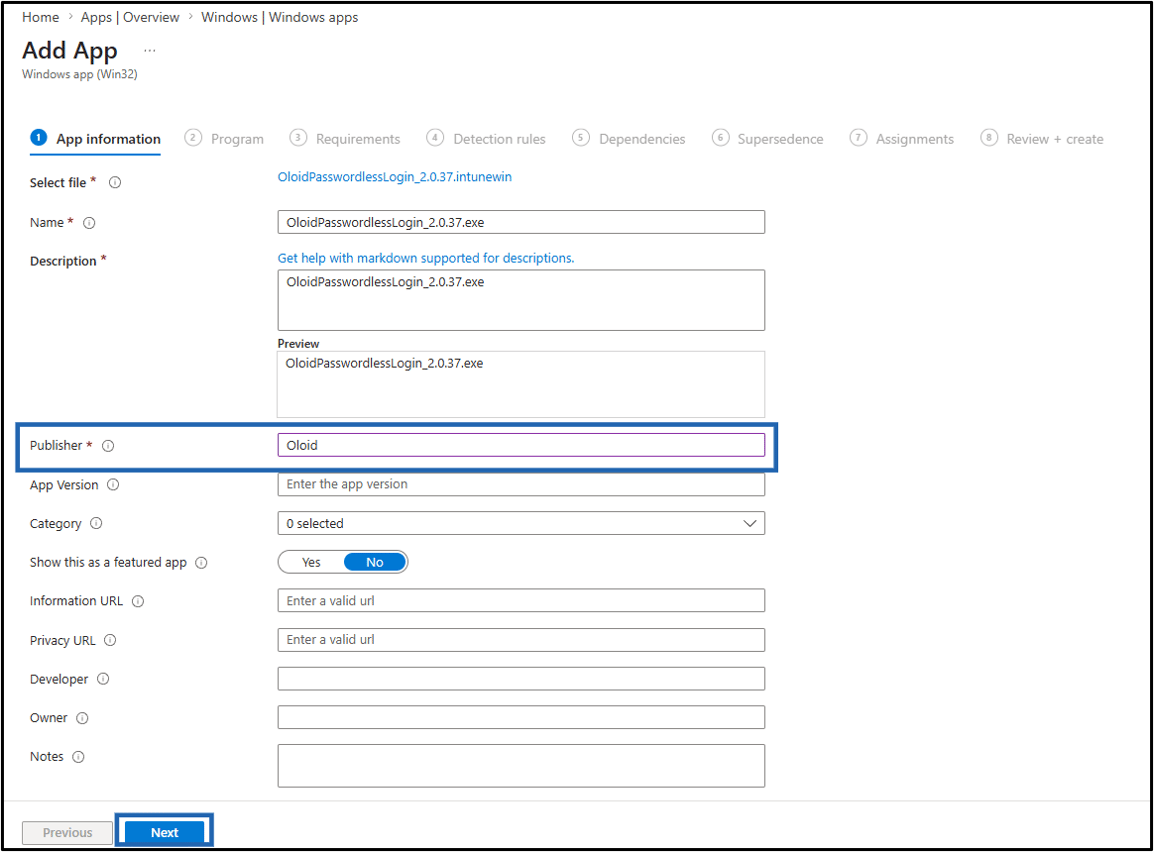Go to the Detection rules step tab
The image size is (1154, 852).
486,139
